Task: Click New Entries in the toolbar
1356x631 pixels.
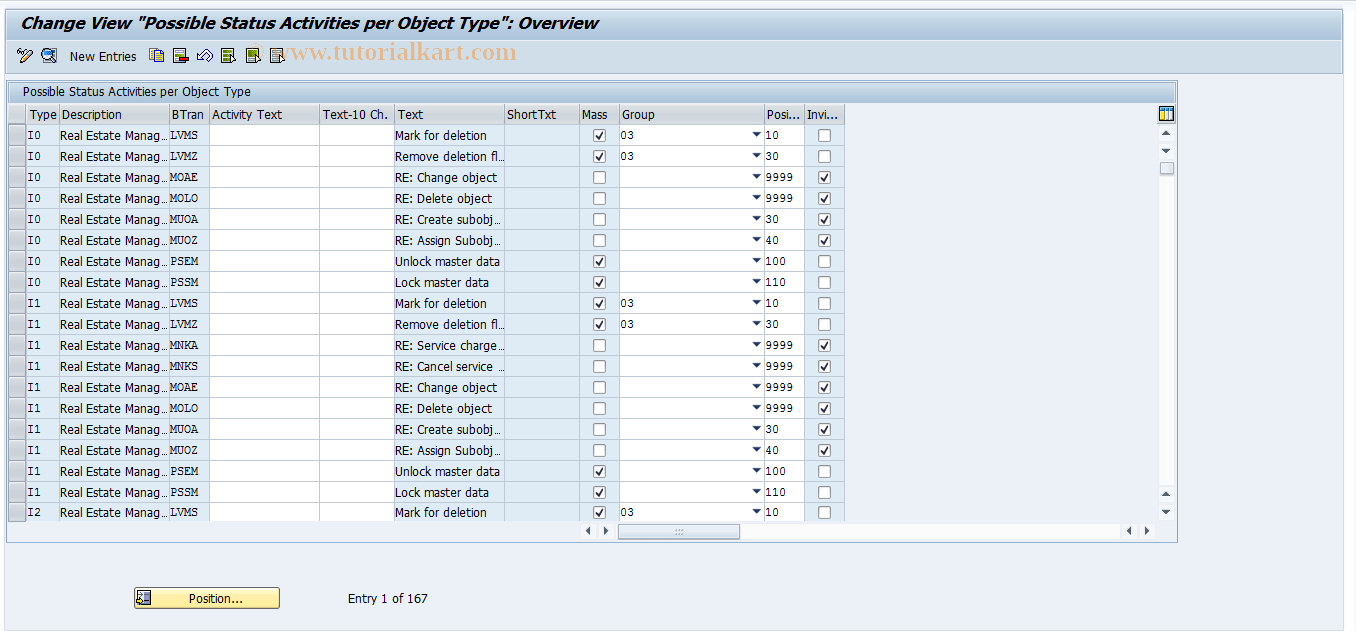Action: click(x=103, y=56)
